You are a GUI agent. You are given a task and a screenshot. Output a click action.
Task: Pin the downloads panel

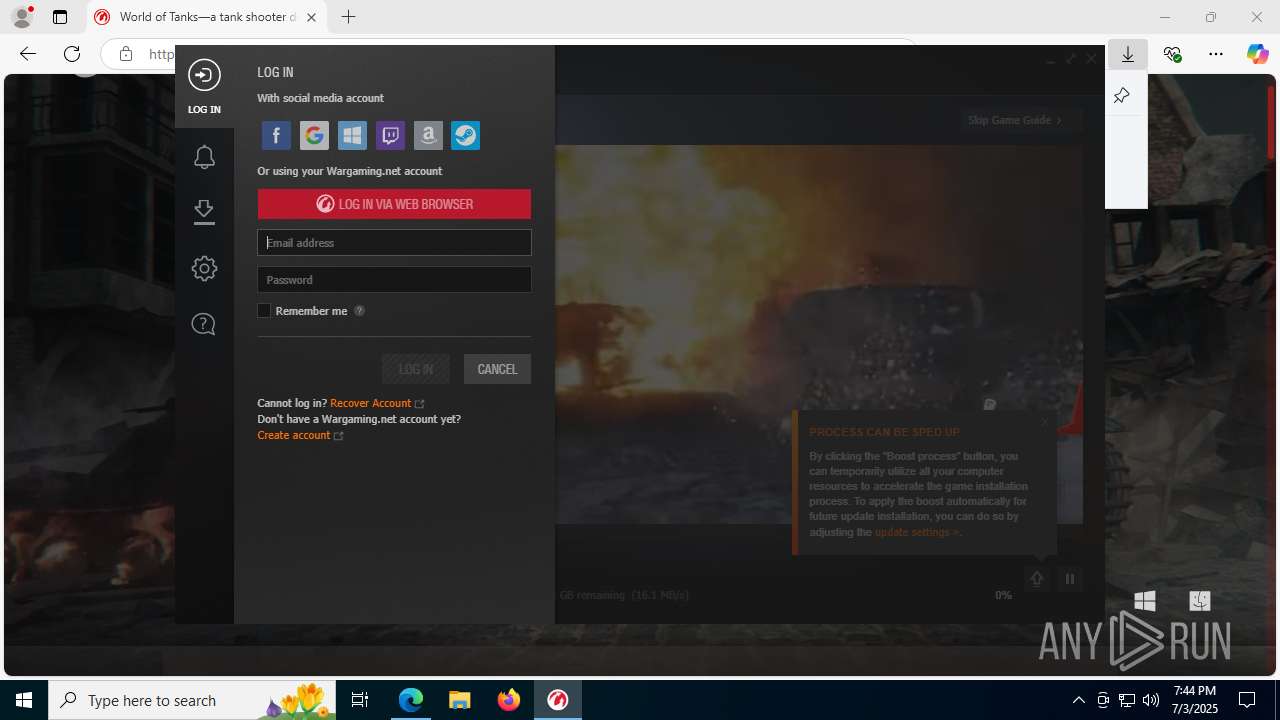coord(1121,96)
